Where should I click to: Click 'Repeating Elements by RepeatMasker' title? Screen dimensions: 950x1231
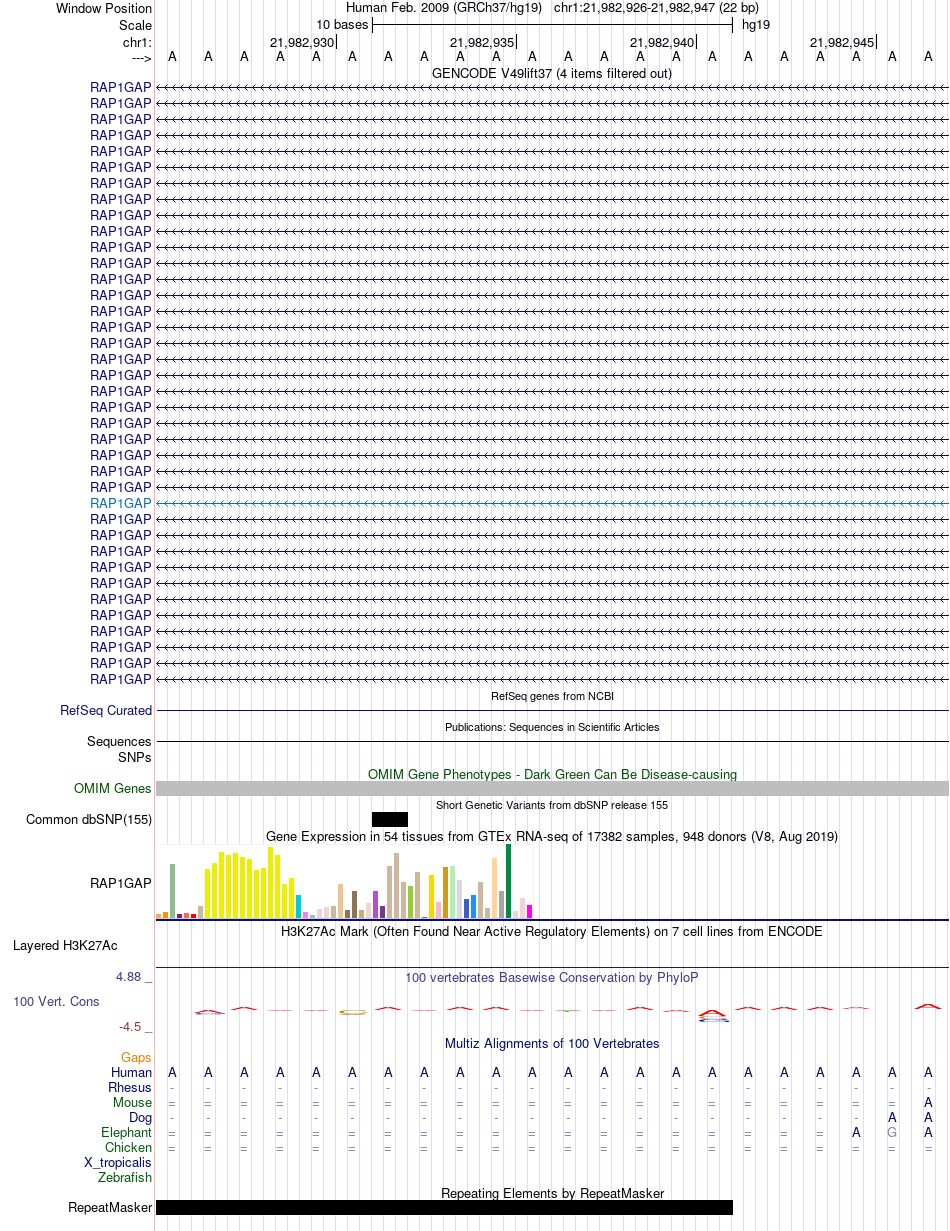[x=553, y=1193]
